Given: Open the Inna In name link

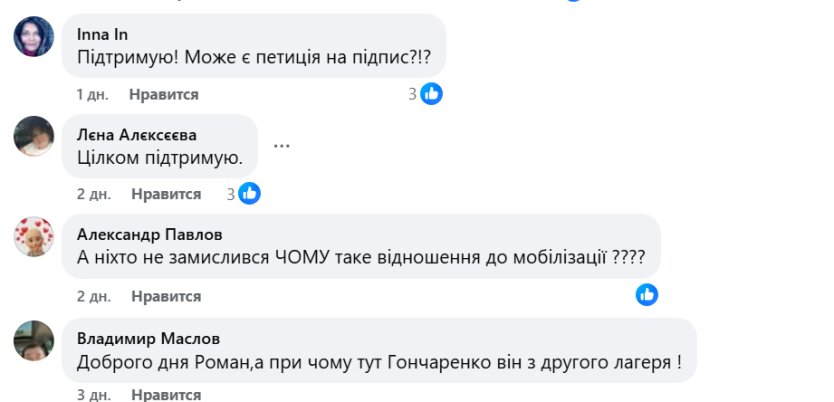Looking at the screenshot, I should pos(101,32).
